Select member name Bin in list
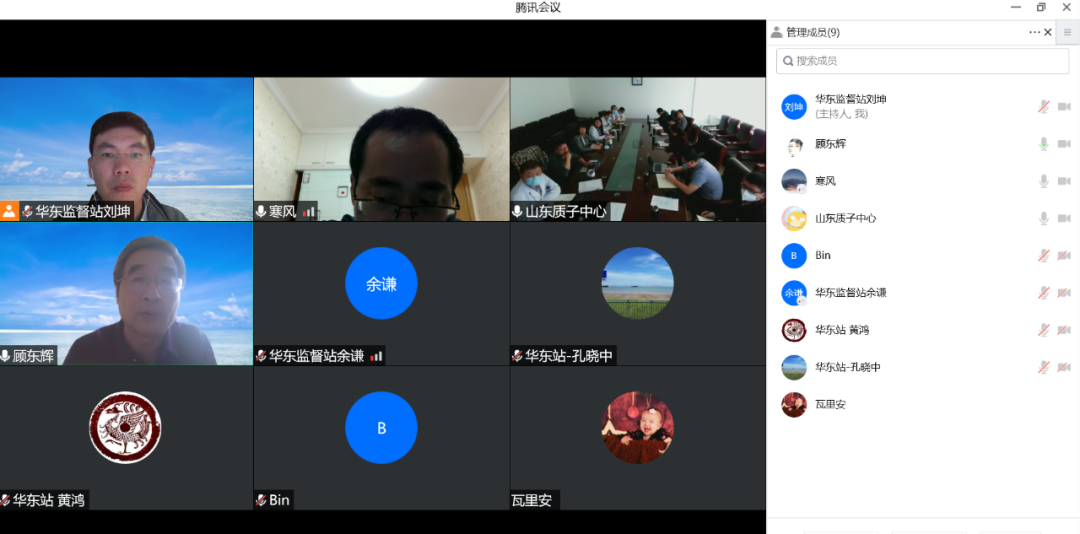 823,256
